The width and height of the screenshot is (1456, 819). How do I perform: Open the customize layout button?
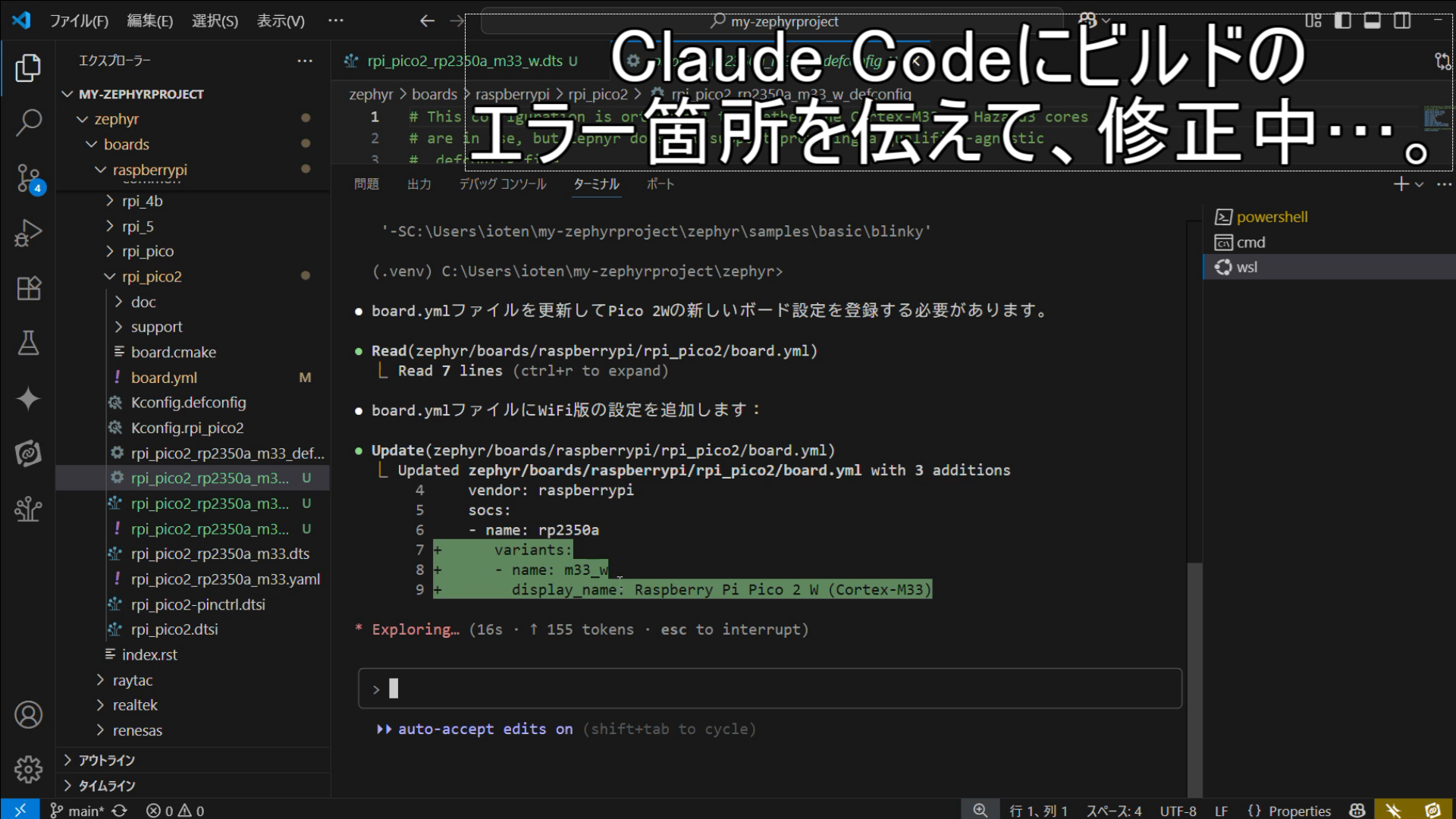coord(1313,20)
